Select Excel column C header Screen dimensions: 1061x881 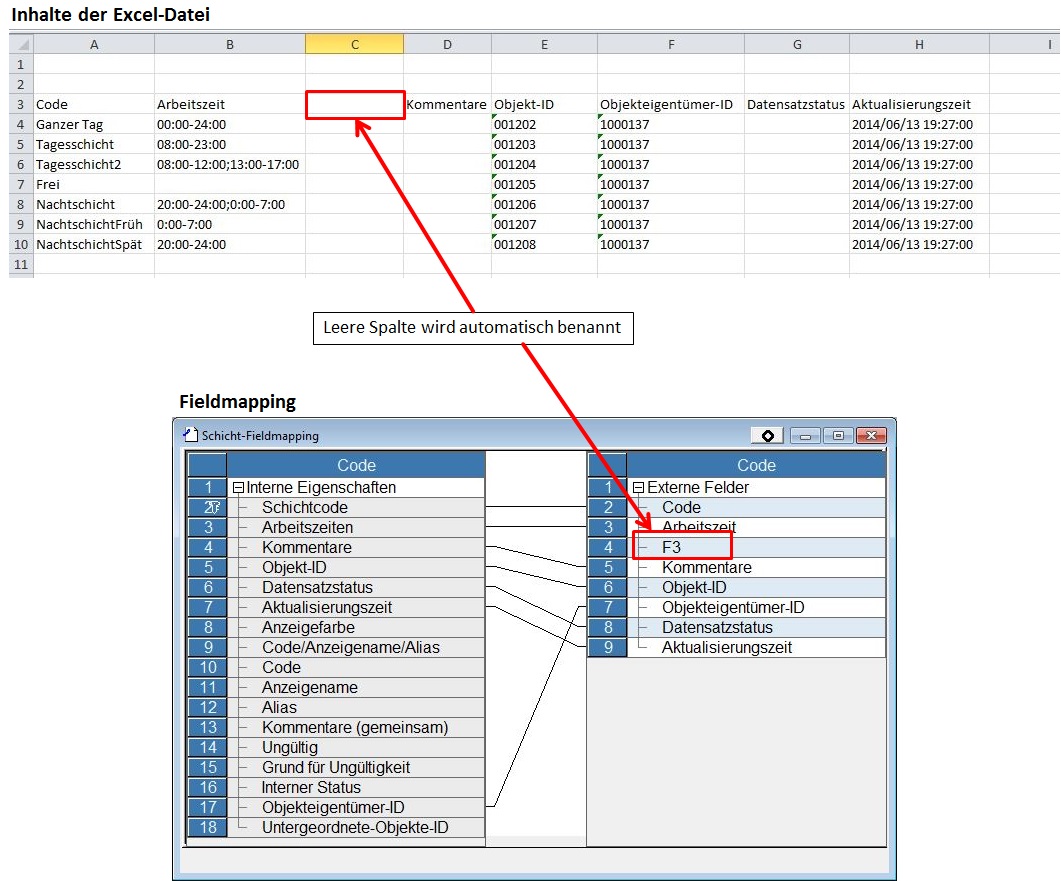pyautogui.click(x=355, y=44)
